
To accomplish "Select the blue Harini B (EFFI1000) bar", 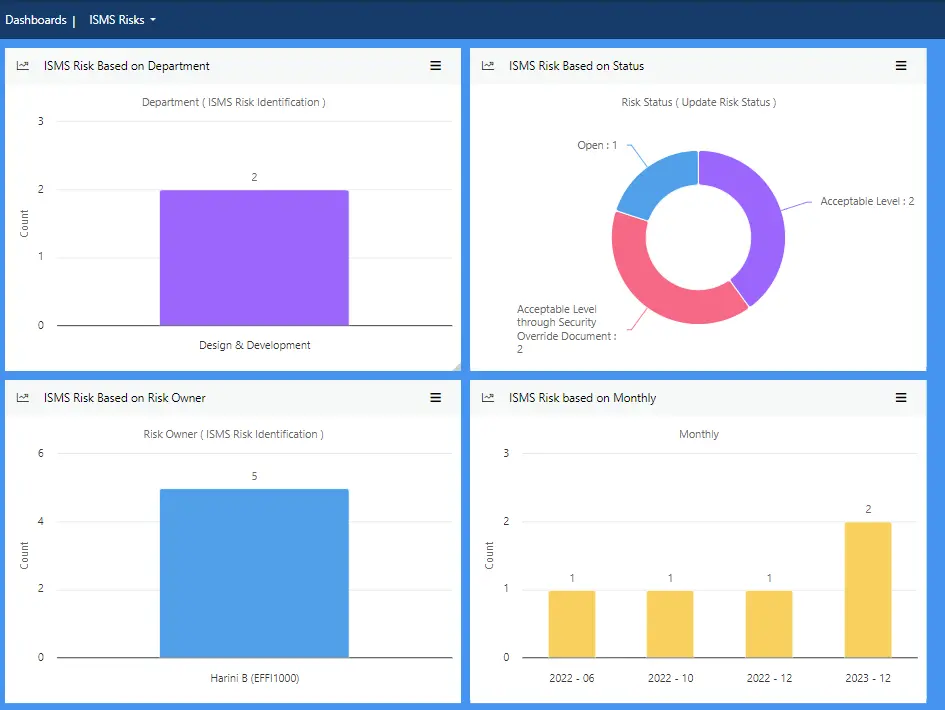I will click(x=254, y=572).
